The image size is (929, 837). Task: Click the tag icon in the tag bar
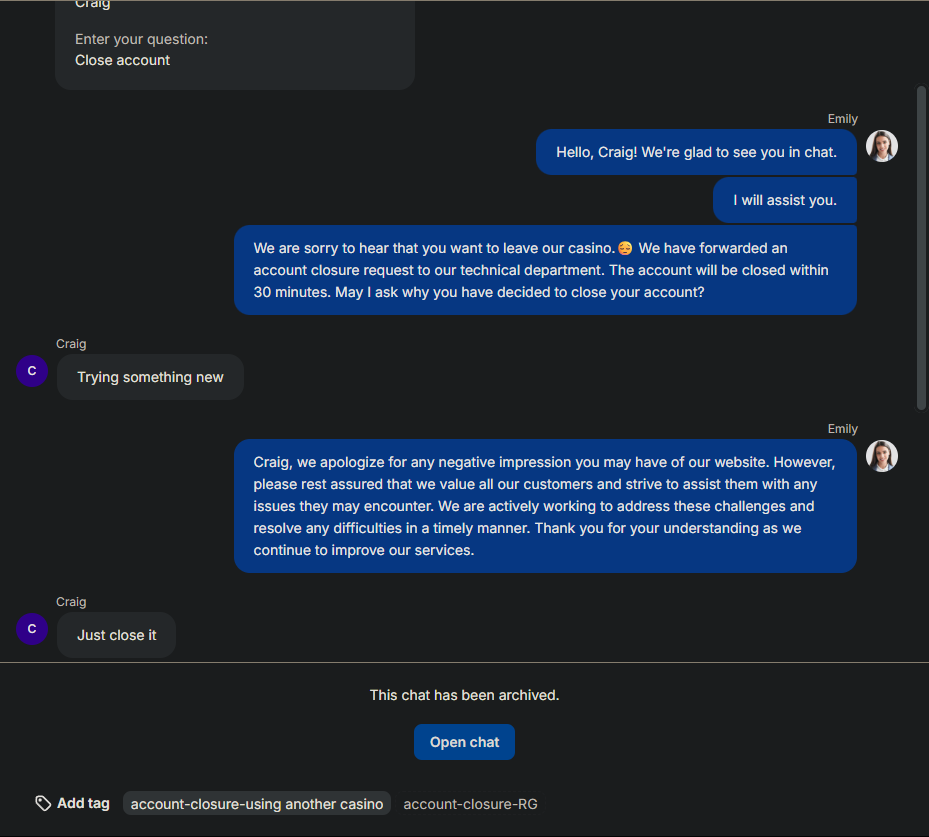43,803
